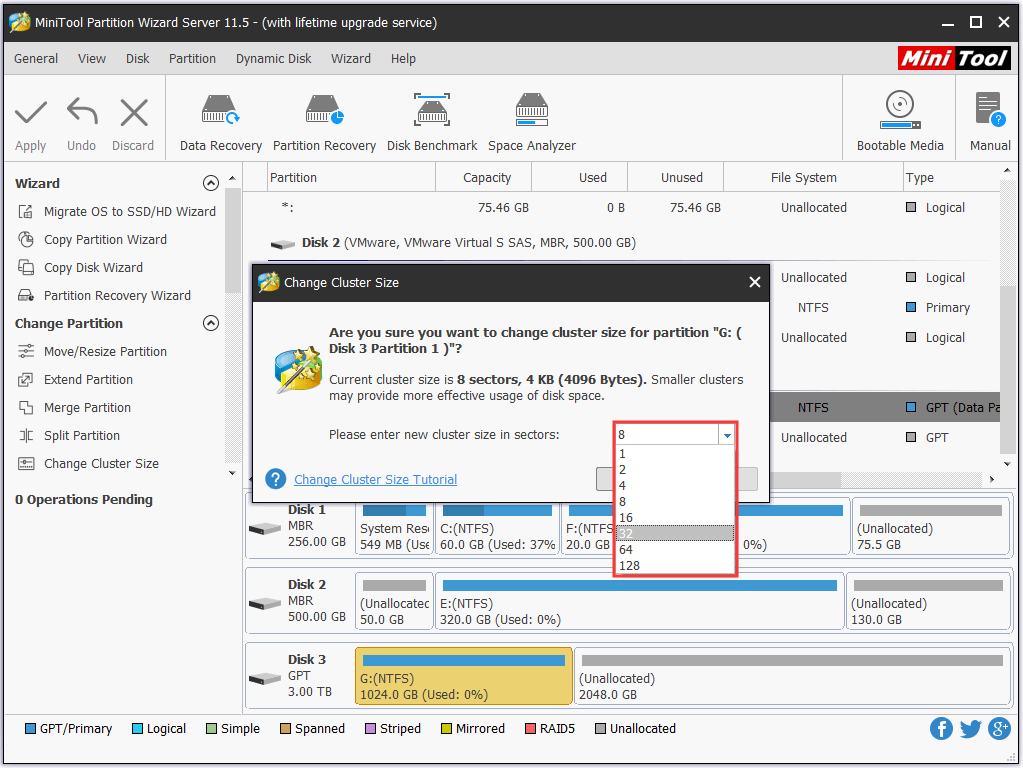Toggle the cluster size dropdown arrow

[727, 435]
